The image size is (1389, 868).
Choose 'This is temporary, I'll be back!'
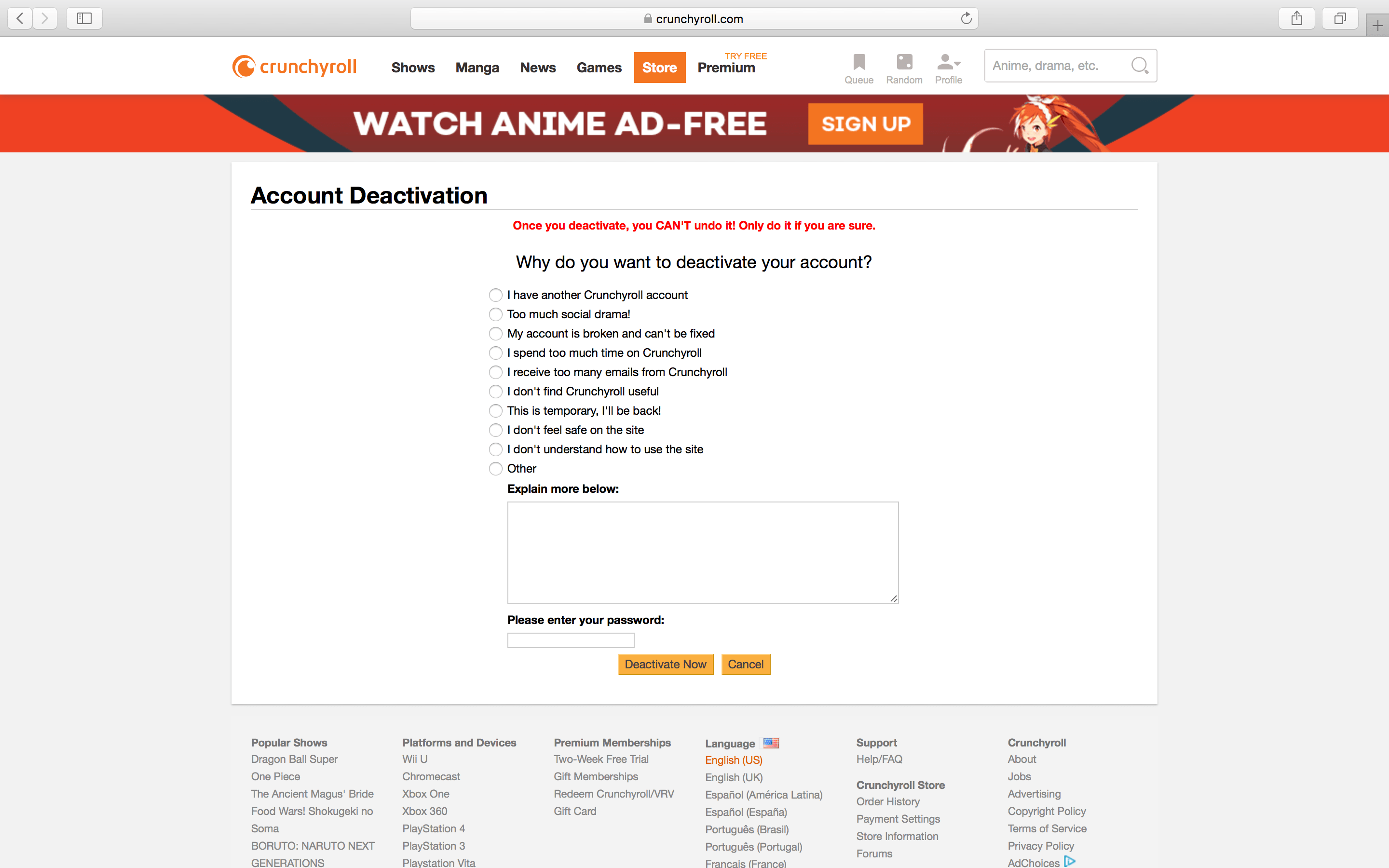coord(495,411)
